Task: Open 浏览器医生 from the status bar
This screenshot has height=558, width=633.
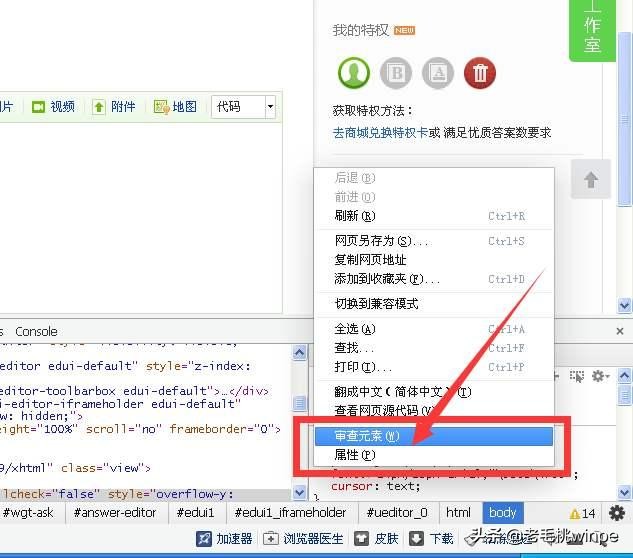Action: point(303,539)
